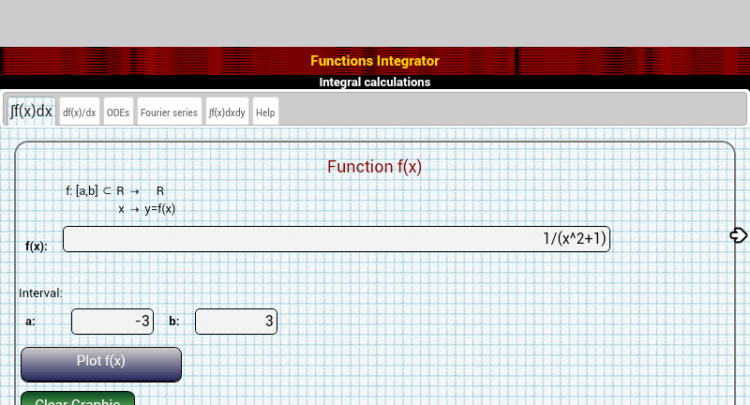
Task: Click the Interval: label
Action: (41, 293)
